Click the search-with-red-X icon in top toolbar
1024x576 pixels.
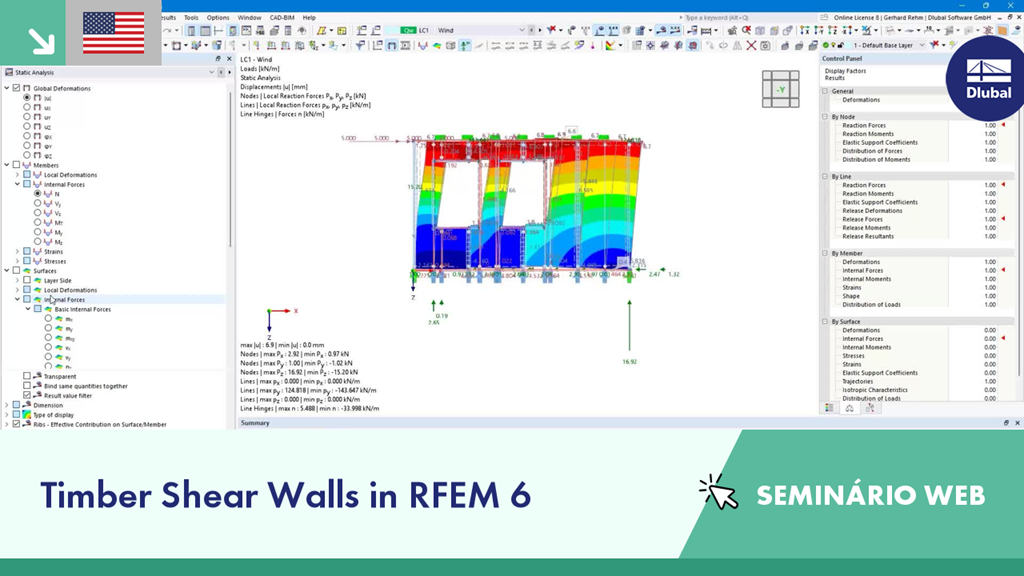tap(746, 31)
